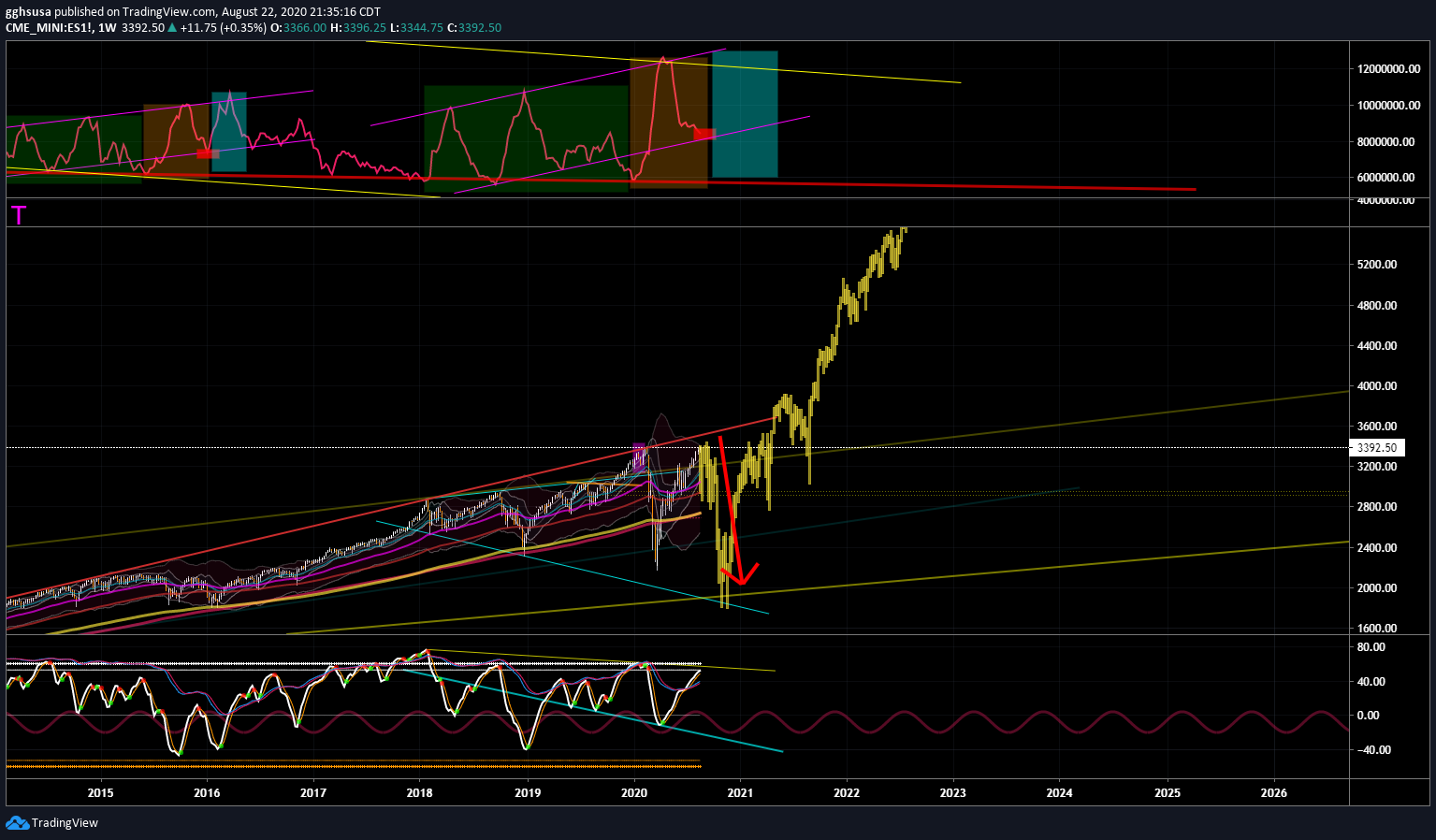The image size is (1436, 840).
Task: Click the 2022 time axis label
Action: (x=847, y=793)
